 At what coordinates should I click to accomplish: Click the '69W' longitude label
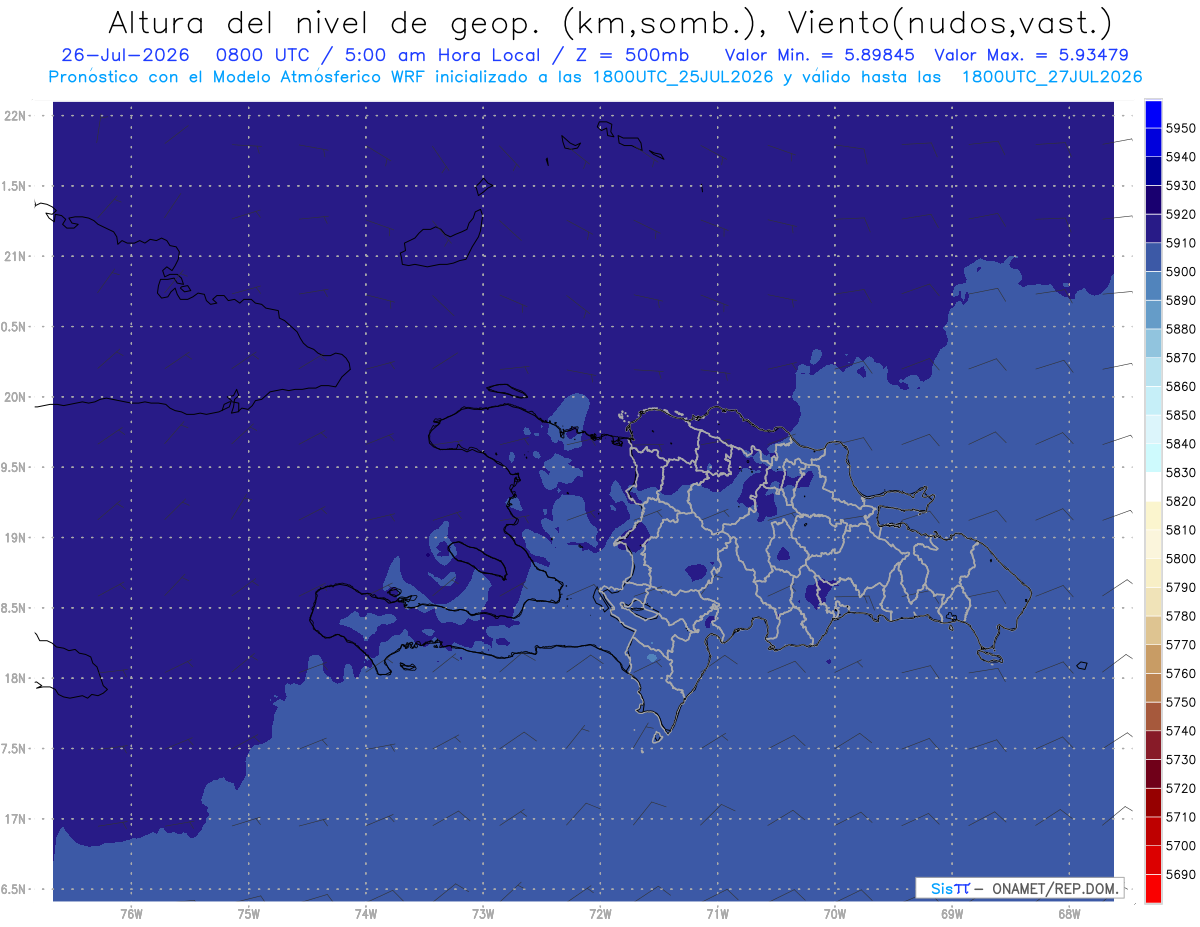coord(951,914)
